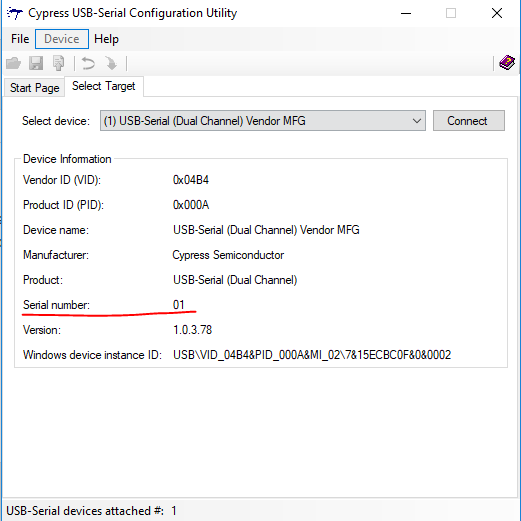Click the manufacturer value Cypress Semiconductor

point(228,255)
